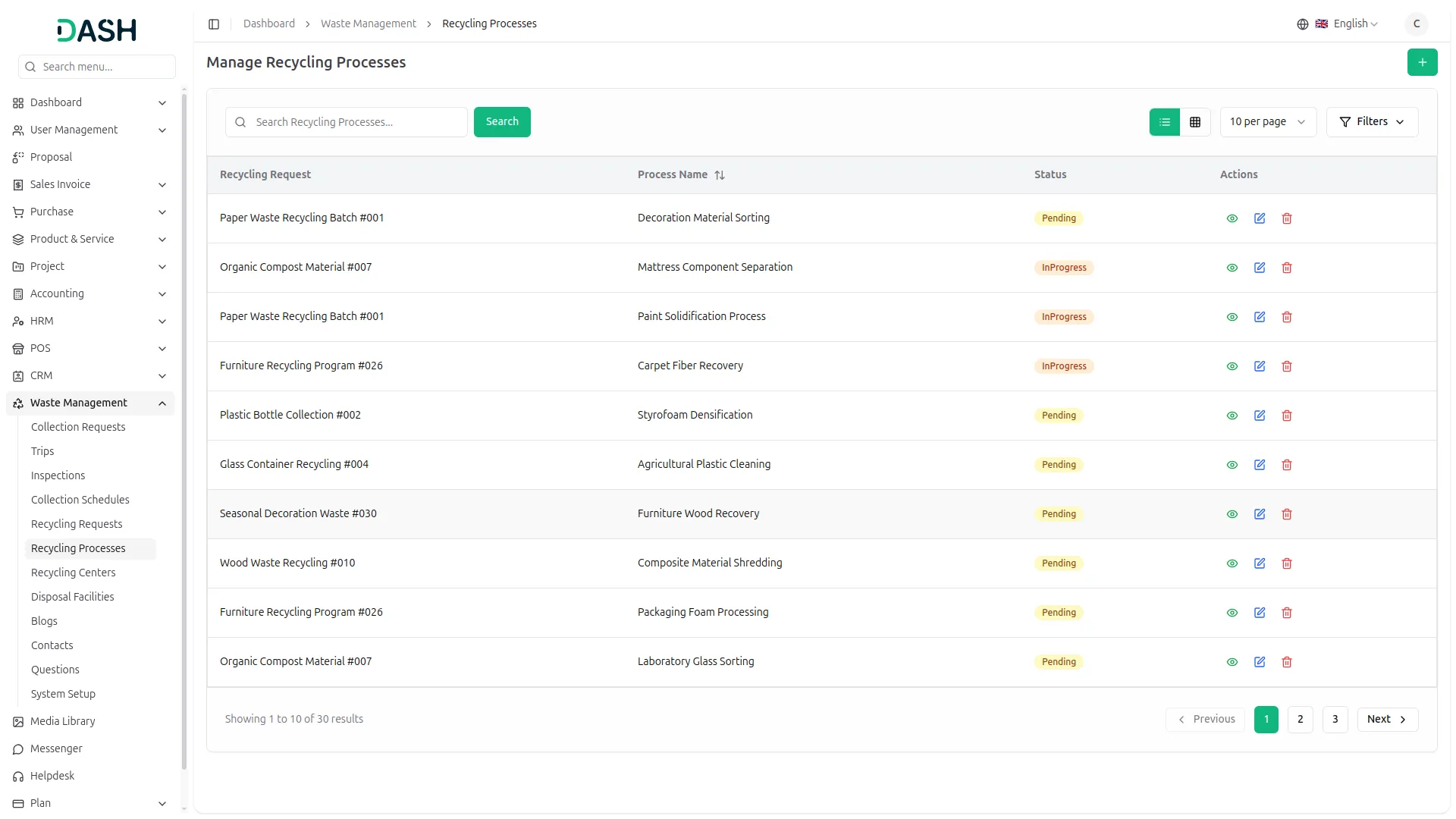Edit the Decoration Material Sorting row
The width and height of the screenshot is (1456, 819).
(x=1259, y=218)
